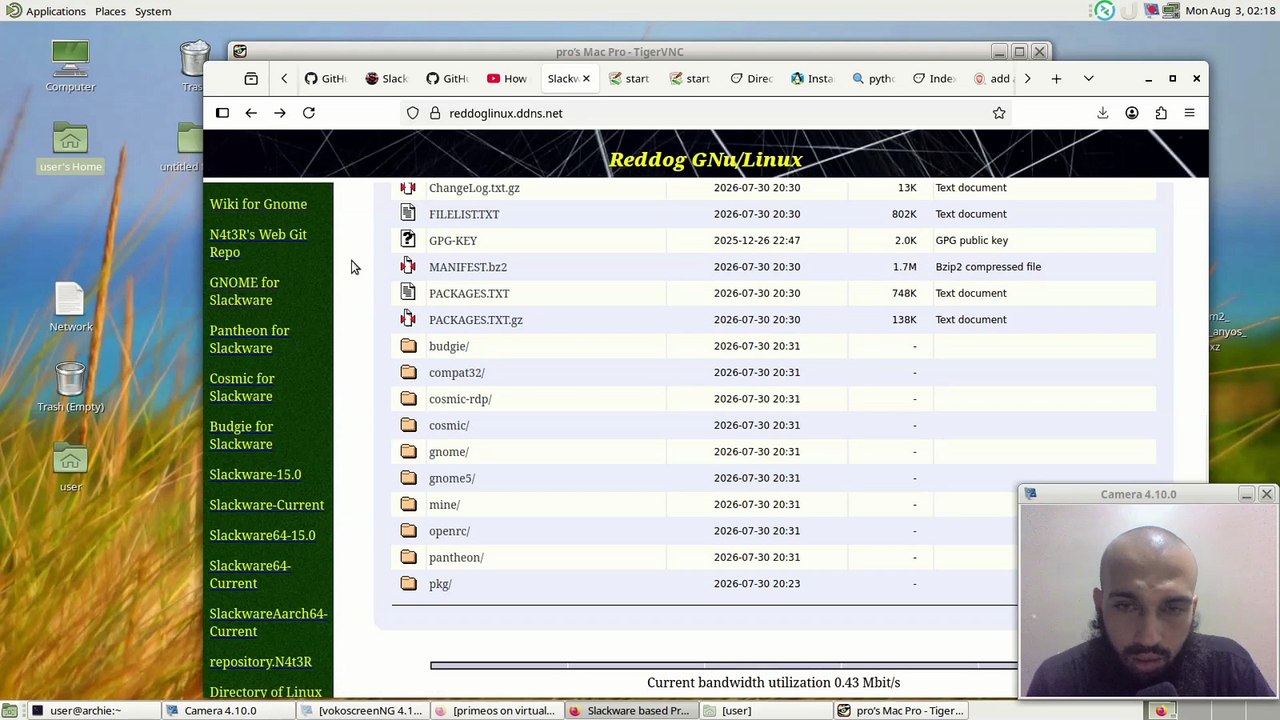Image resolution: width=1280 pixels, height=720 pixels.
Task: Close the active Slackware tab
Action: point(586,78)
